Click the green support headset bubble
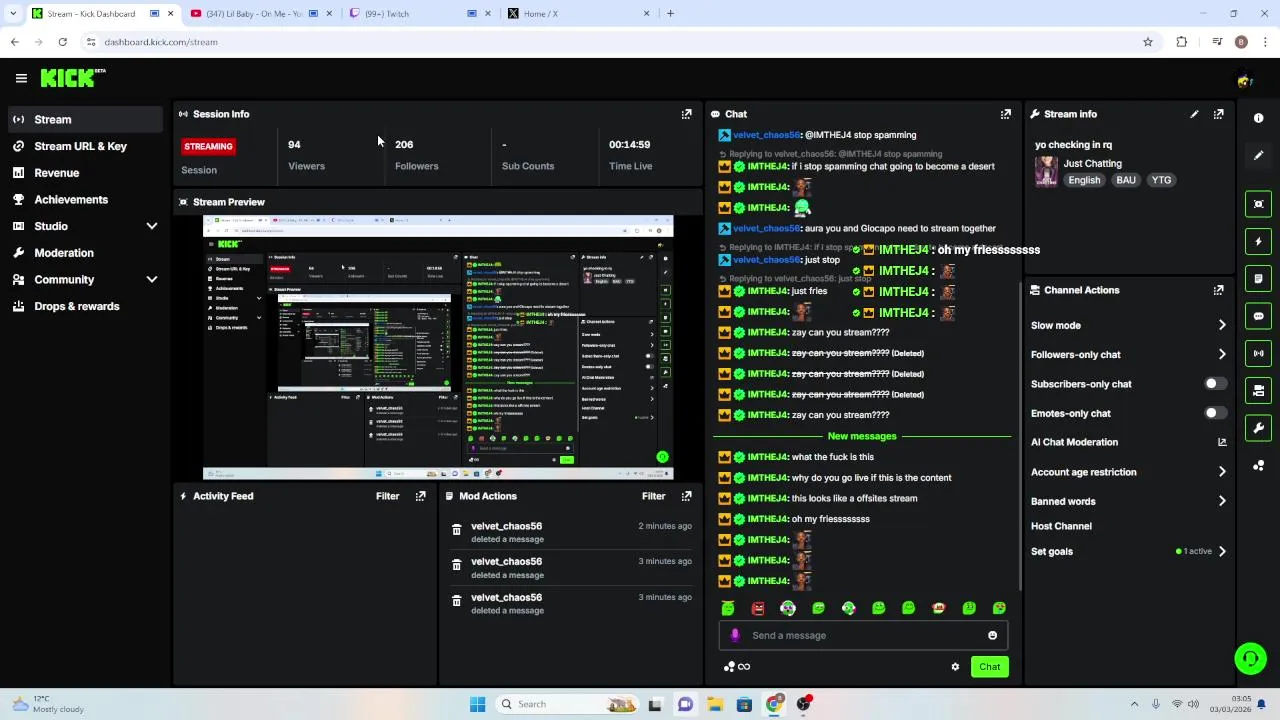 tap(1250, 658)
